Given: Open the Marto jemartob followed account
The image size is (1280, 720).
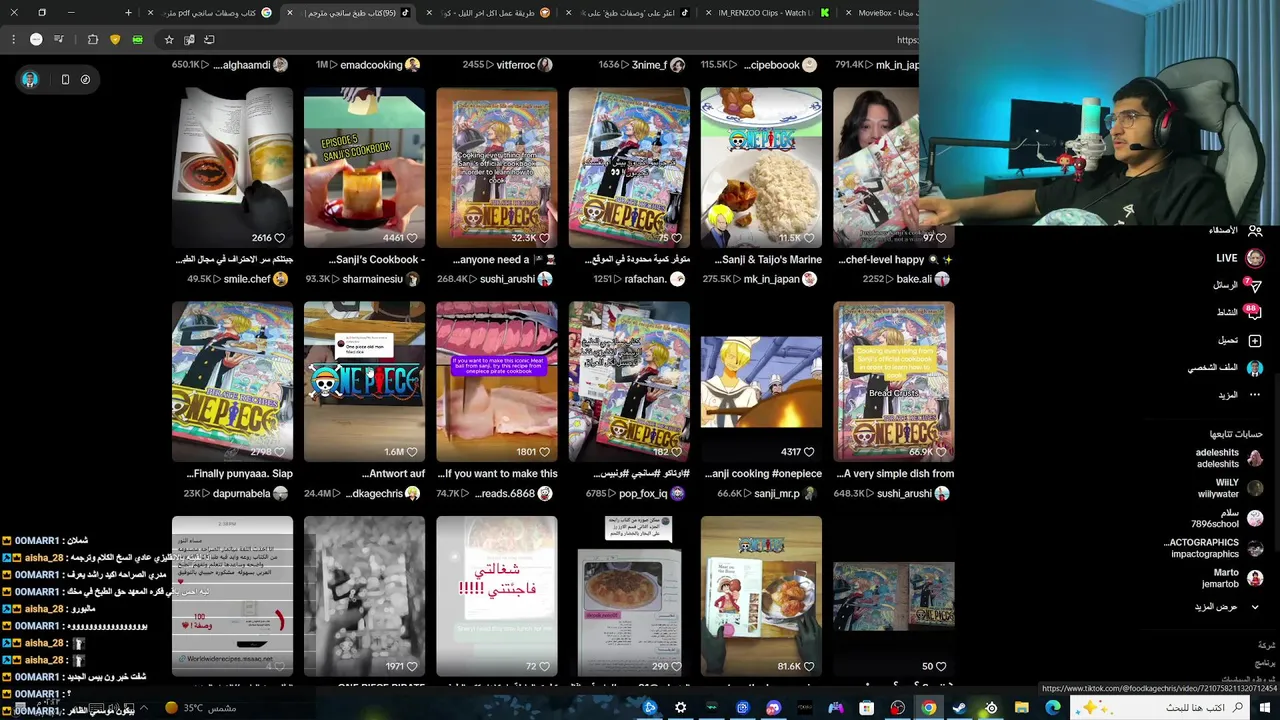Looking at the screenshot, I should [x=1232, y=578].
